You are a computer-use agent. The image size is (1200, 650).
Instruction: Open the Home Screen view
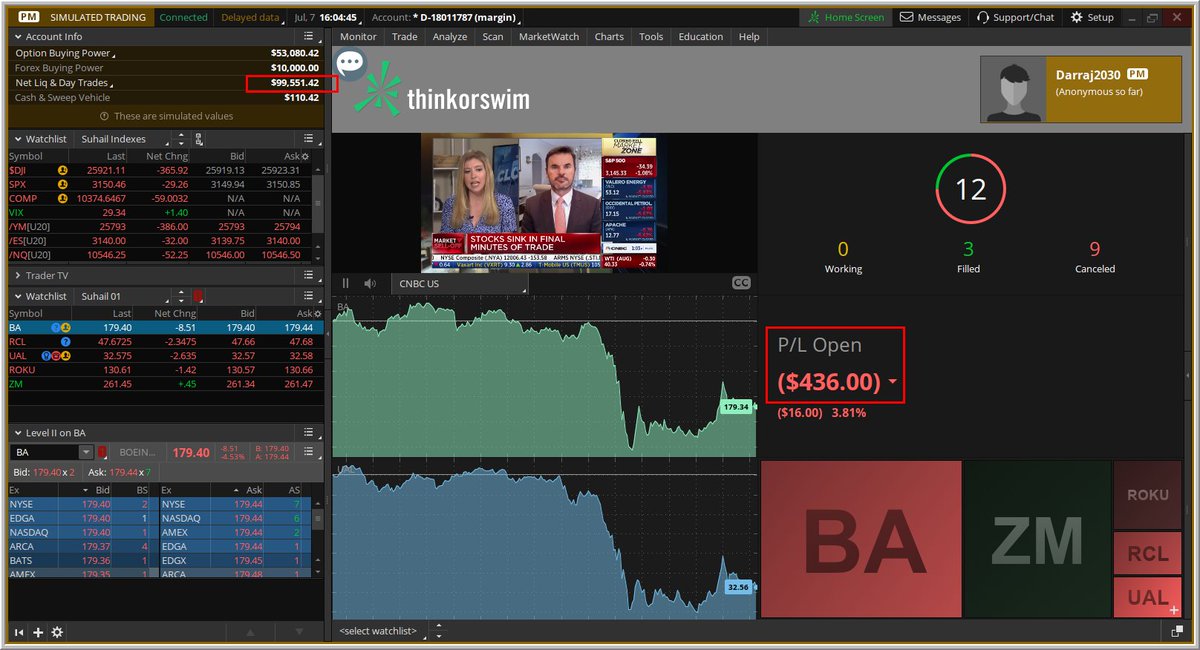[x=846, y=17]
